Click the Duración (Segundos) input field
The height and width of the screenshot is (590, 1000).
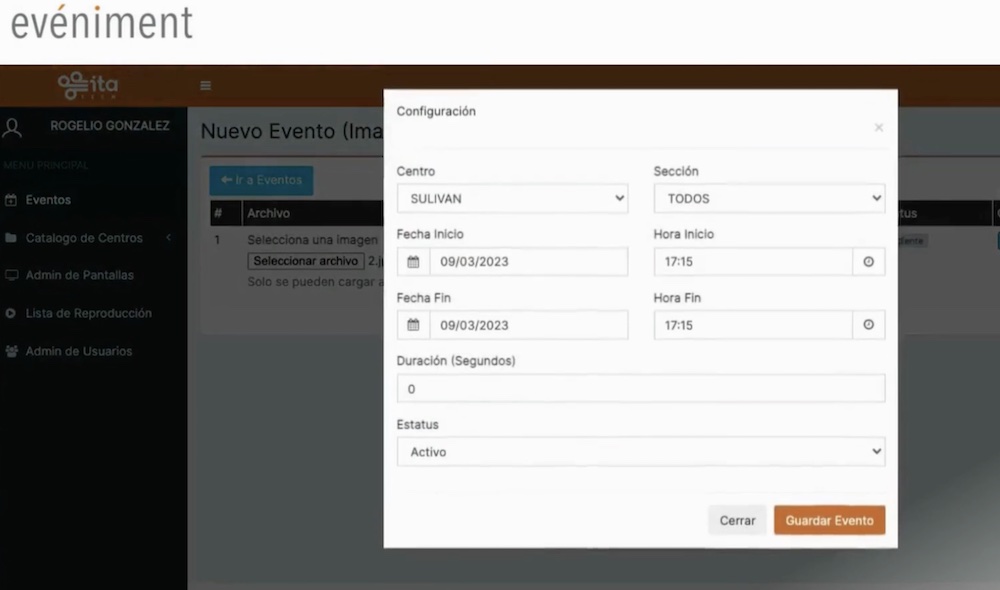pos(640,389)
